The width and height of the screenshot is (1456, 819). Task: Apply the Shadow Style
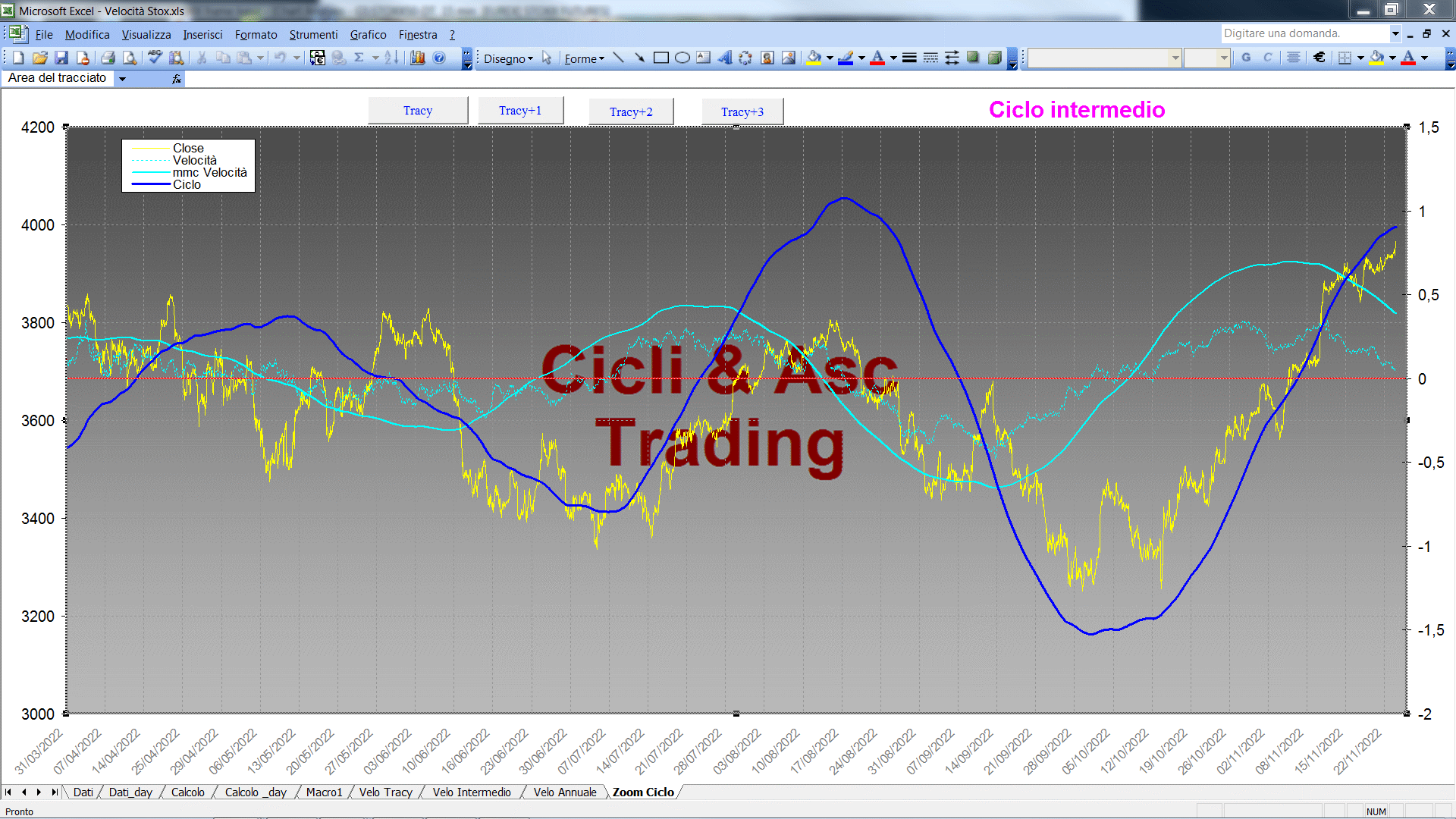973,58
